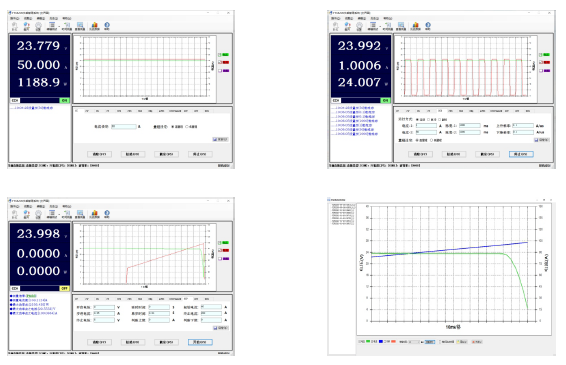The width and height of the screenshot is (566, 365).
Task: Select the second radio option in top-left window
Action: [187, 127]
